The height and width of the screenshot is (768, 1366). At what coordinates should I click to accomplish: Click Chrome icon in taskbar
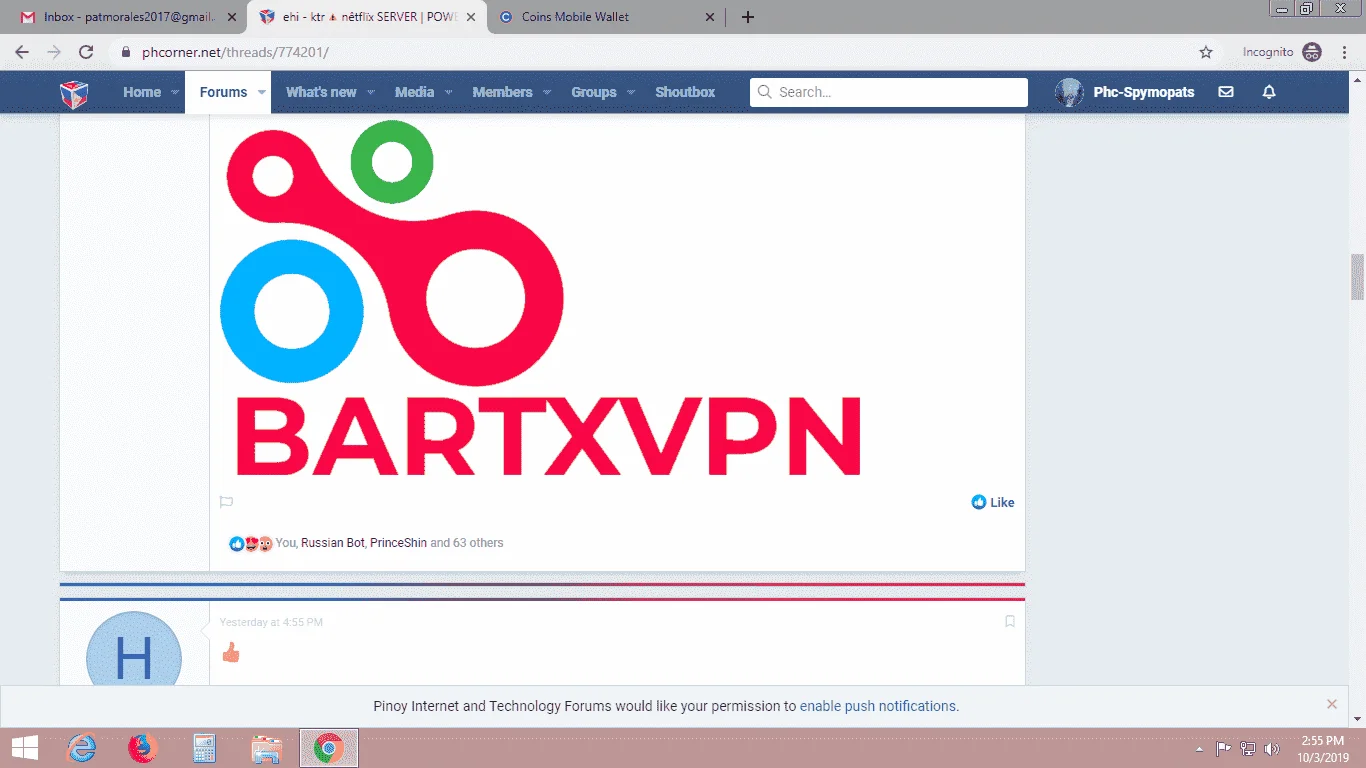pyautogui.click(x=329, y=748)
